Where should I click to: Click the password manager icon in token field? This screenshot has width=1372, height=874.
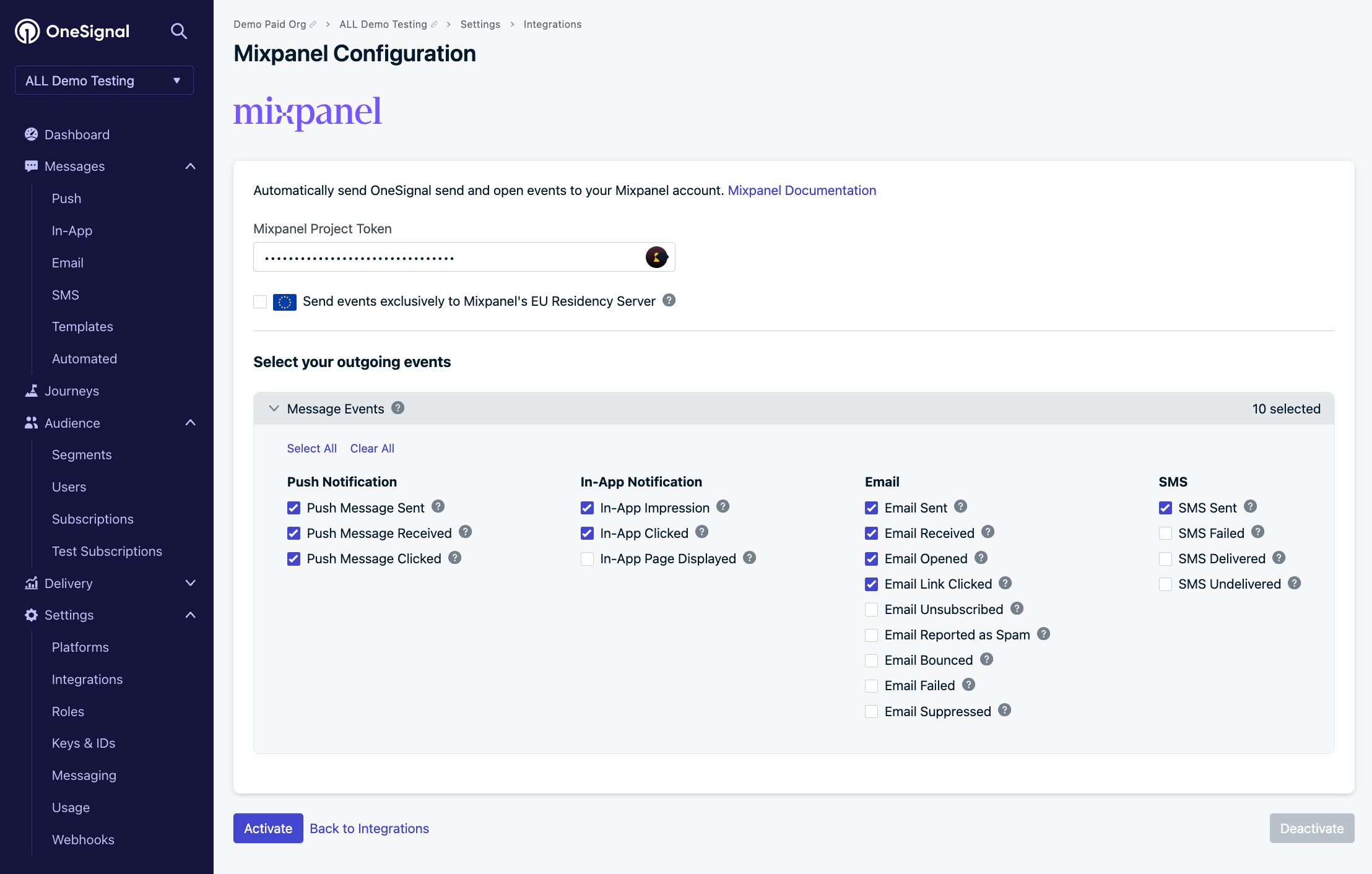click(656, 257)
